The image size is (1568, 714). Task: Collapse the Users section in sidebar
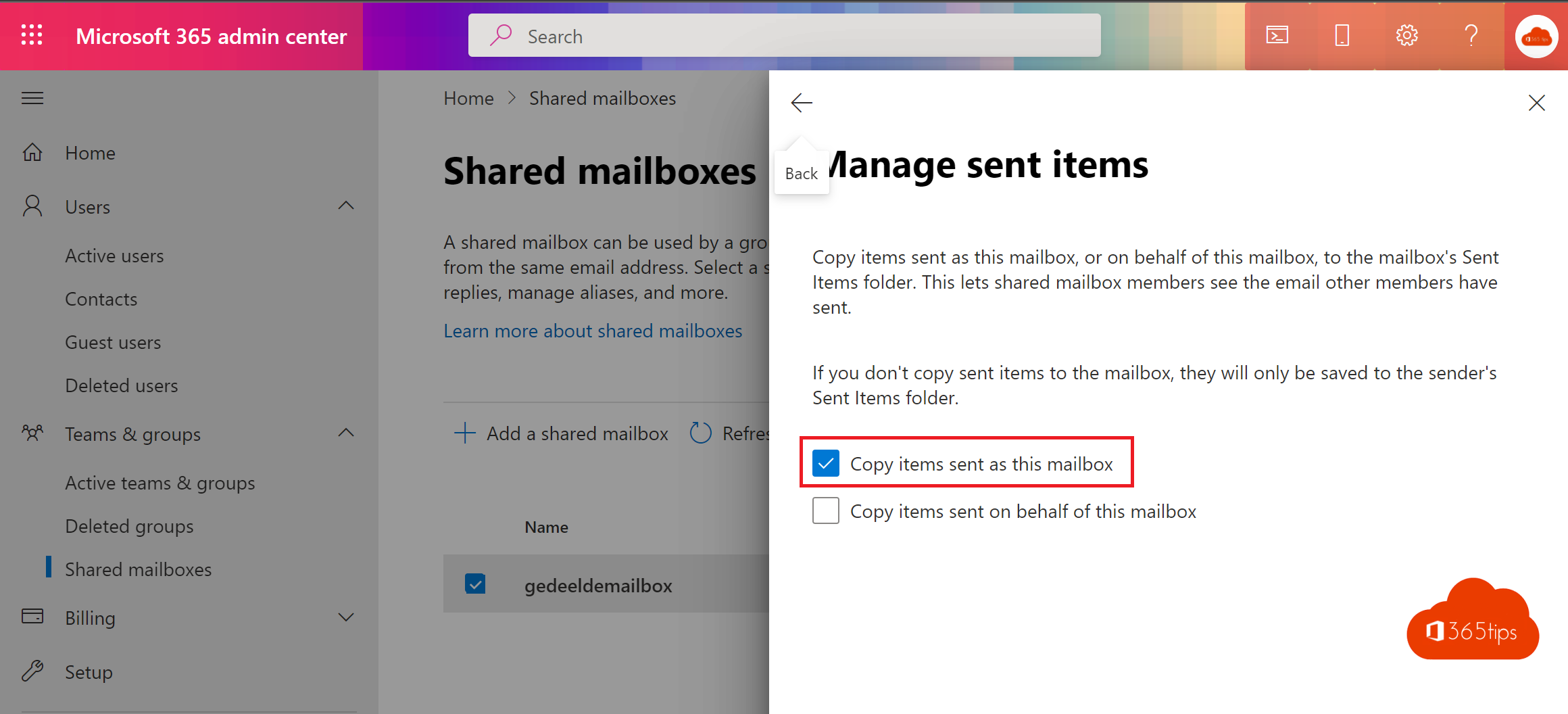pos(346,206)
